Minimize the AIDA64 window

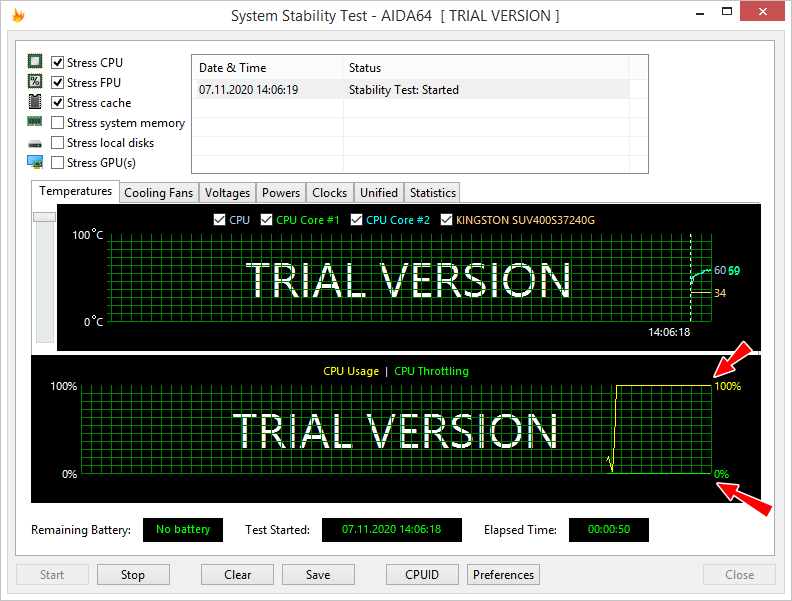click(700, 12)
